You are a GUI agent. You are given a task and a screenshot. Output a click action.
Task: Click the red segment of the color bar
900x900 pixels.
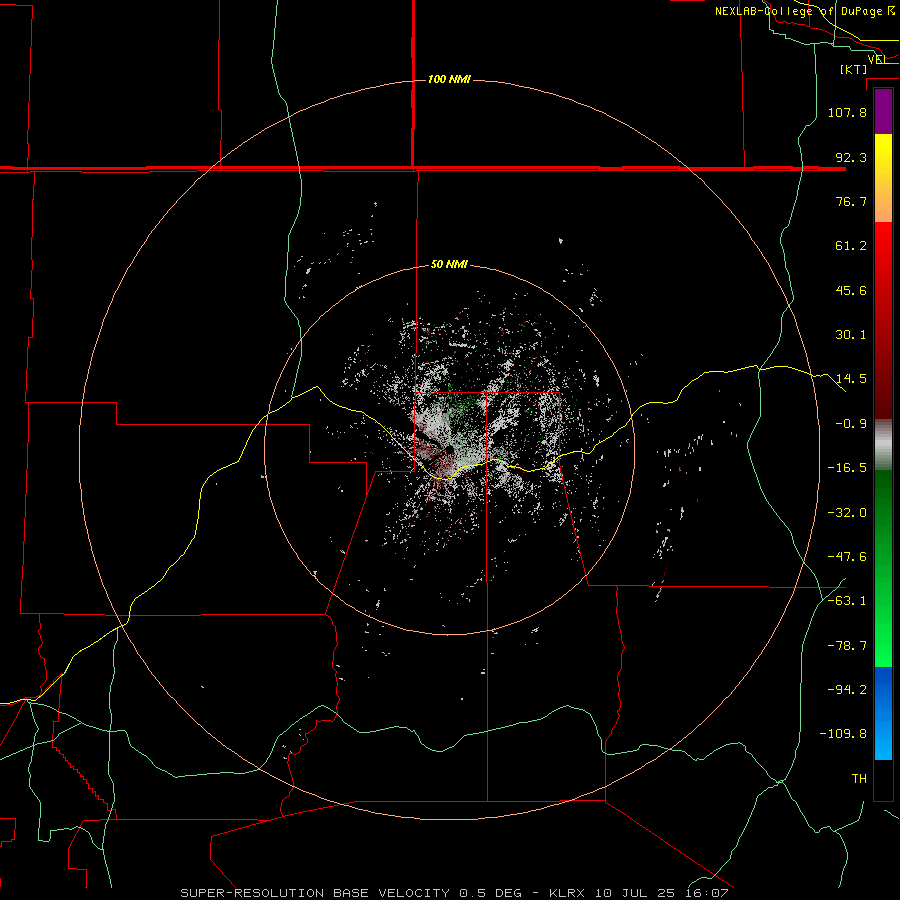[883, 320]
